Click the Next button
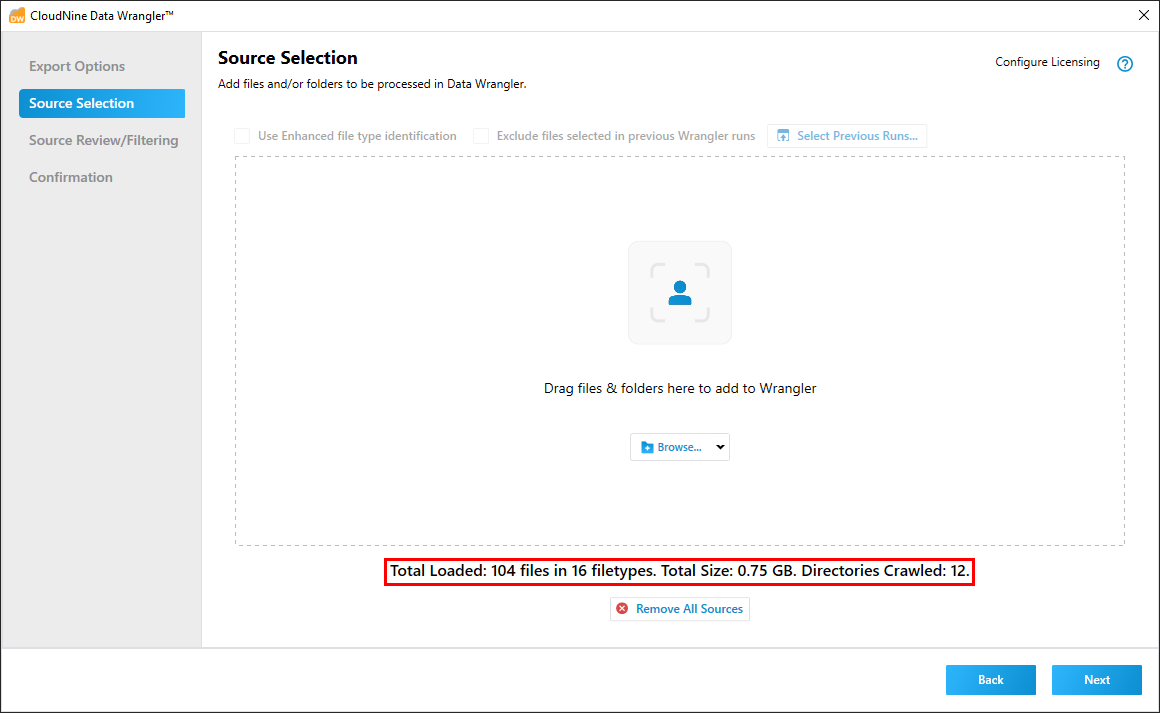 click(1096, 680)
